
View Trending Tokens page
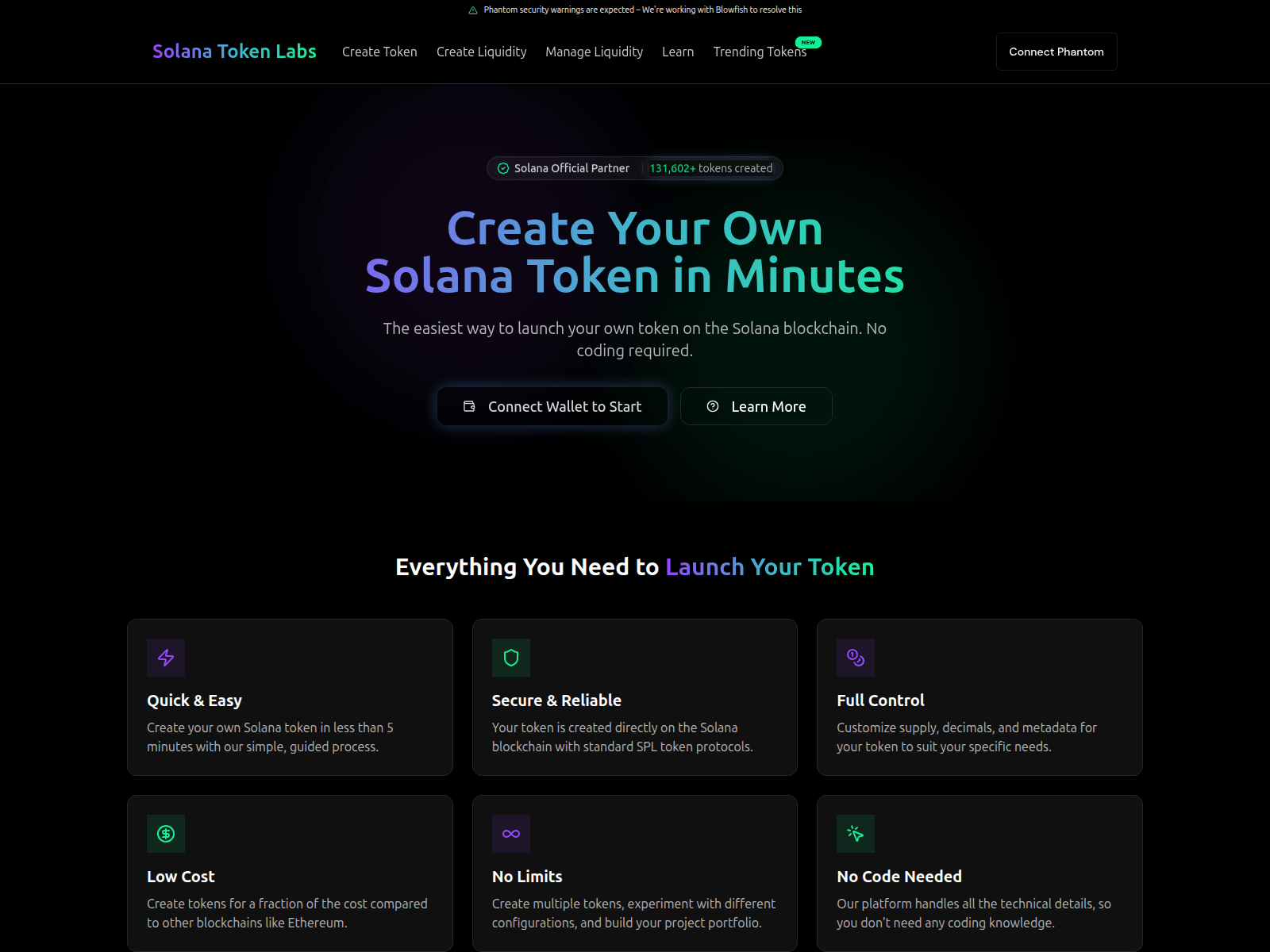pyautogui.click(x=760, y=52)
